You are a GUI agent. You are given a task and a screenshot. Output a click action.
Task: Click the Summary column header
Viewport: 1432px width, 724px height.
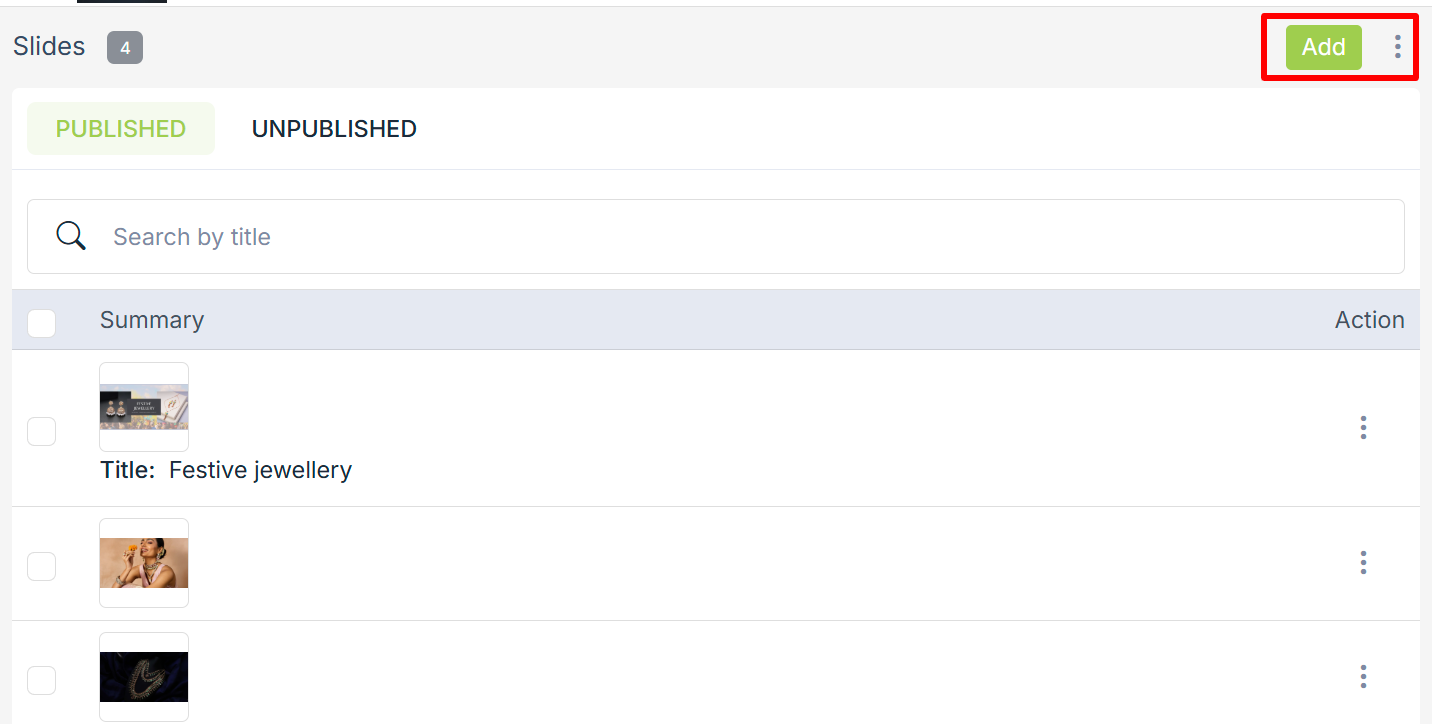[x=152, y=320]
